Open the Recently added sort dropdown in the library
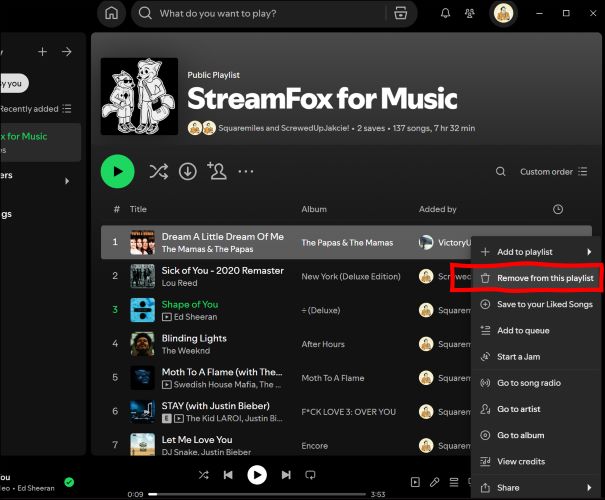The height and width of the screenshot is (500, 605). (36, 109)
